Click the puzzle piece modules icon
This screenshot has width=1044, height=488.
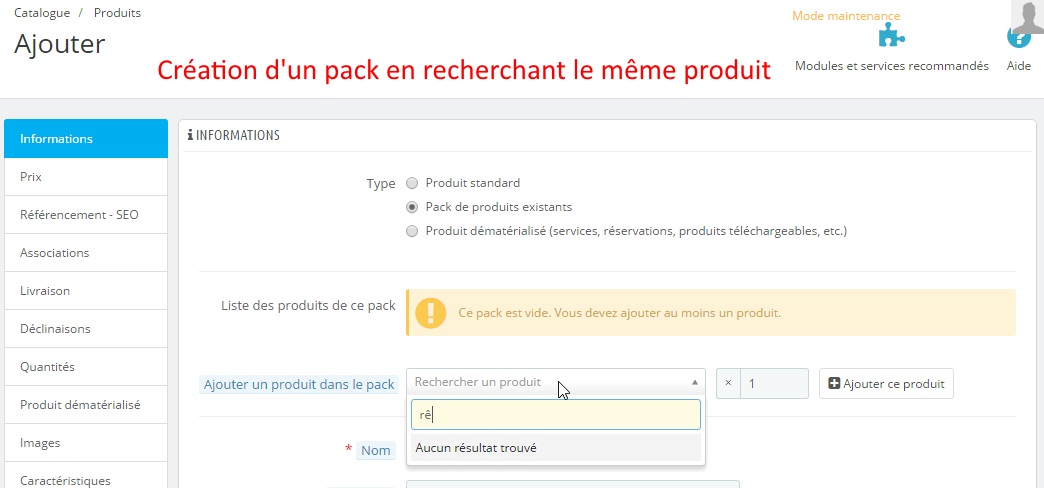892,35
